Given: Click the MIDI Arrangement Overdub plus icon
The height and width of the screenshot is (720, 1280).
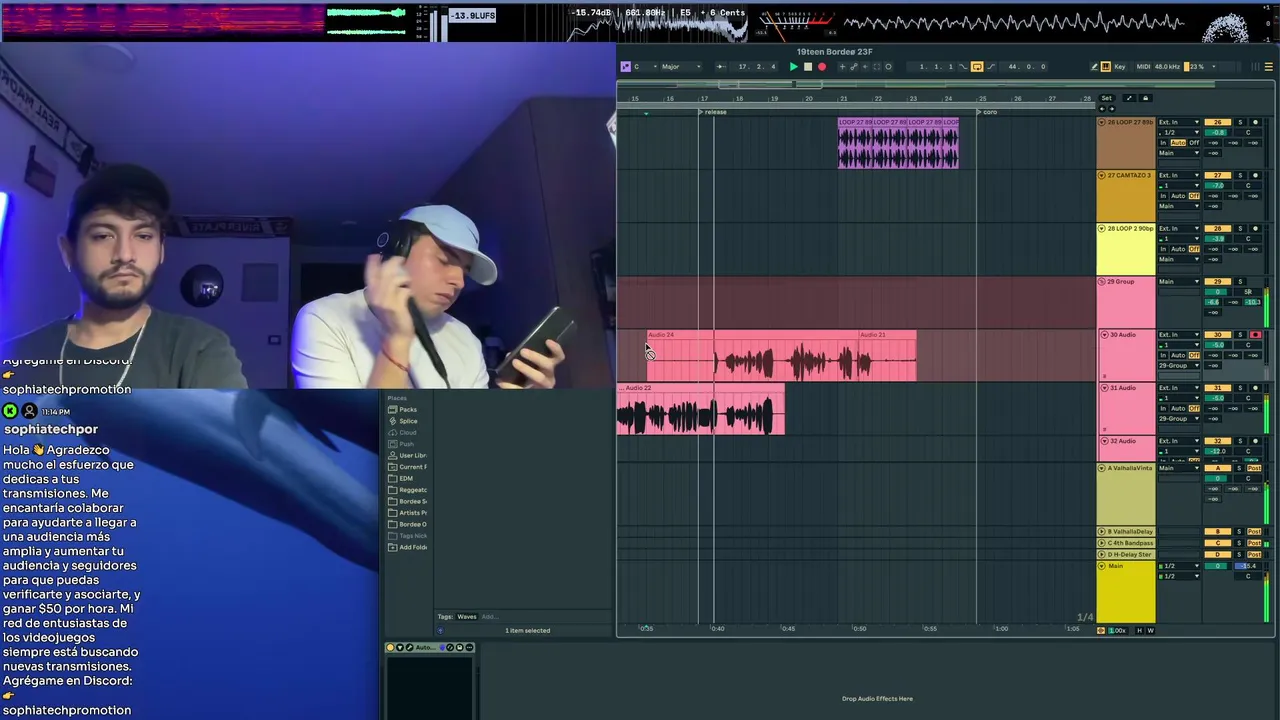Looking at the screenshot, I should click(x=842, y=67).
